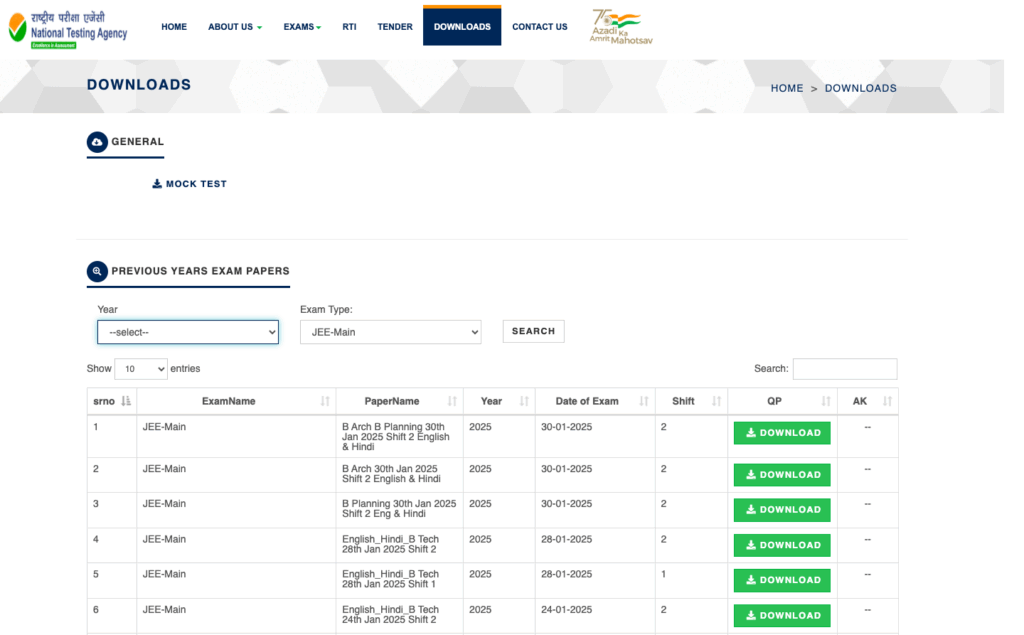Click the Previous Years Exam Papers magnifier icon

click(97, 271)
